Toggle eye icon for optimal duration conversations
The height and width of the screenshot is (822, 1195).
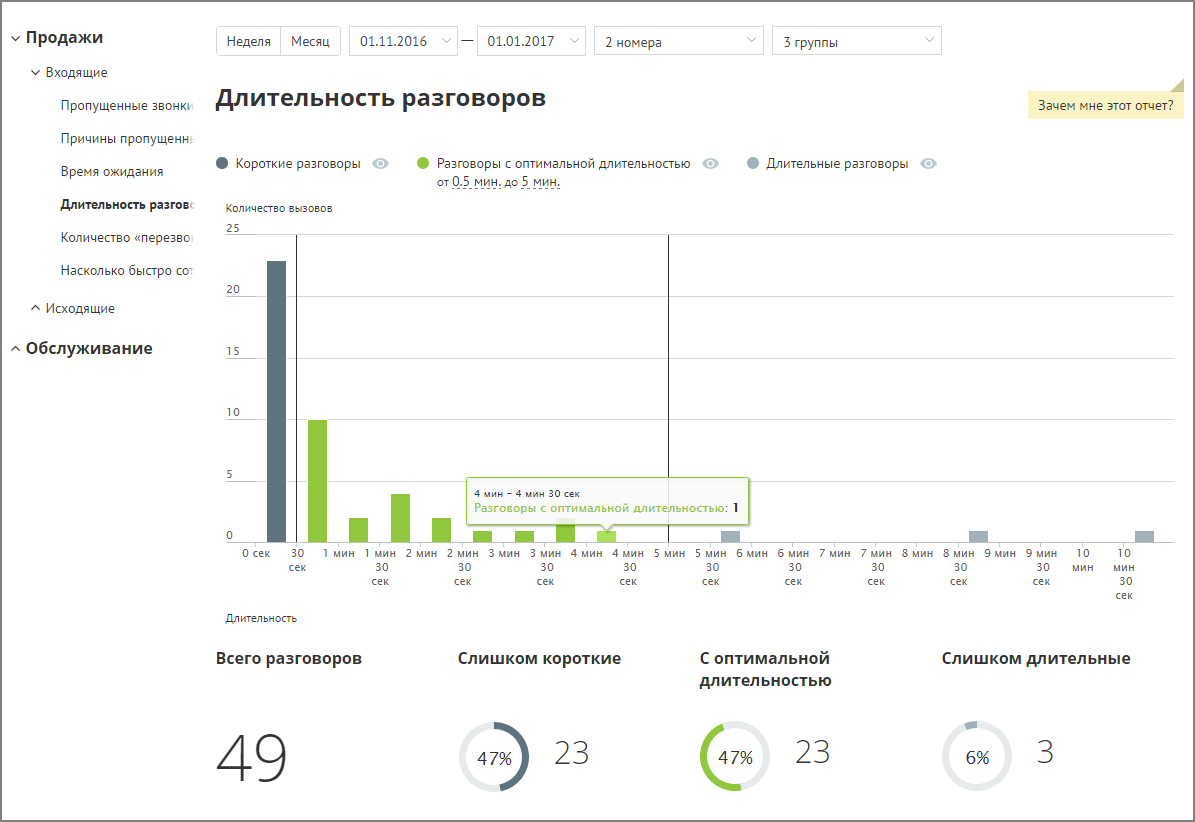point(710,164)
